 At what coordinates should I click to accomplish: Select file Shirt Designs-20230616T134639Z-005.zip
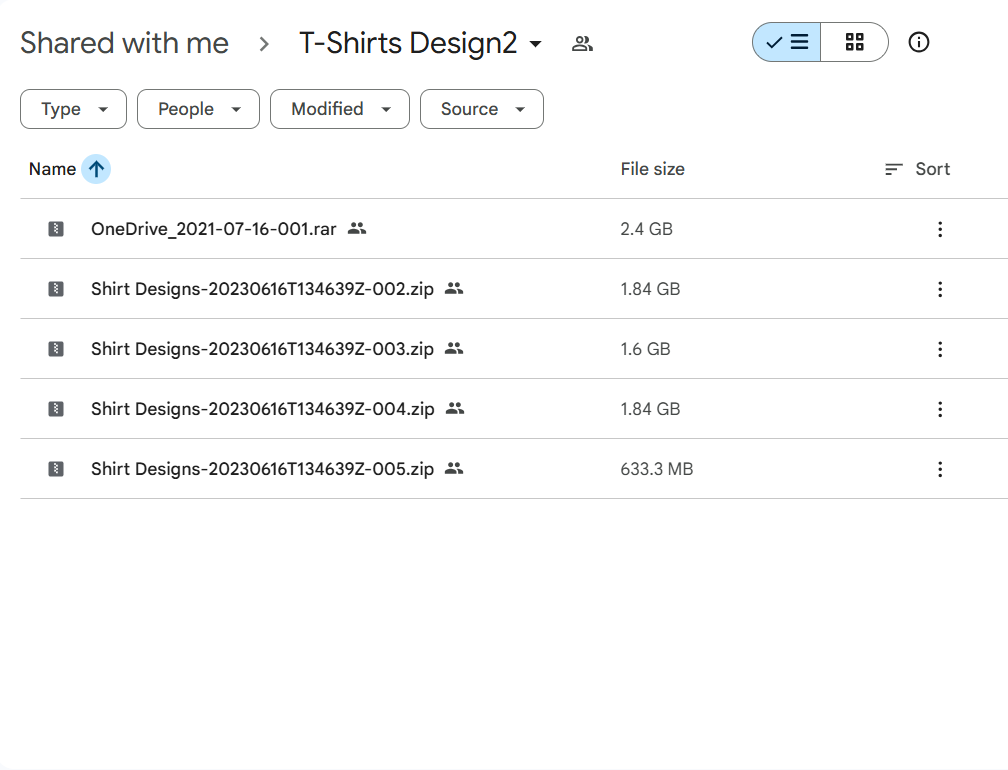(262, 469)
